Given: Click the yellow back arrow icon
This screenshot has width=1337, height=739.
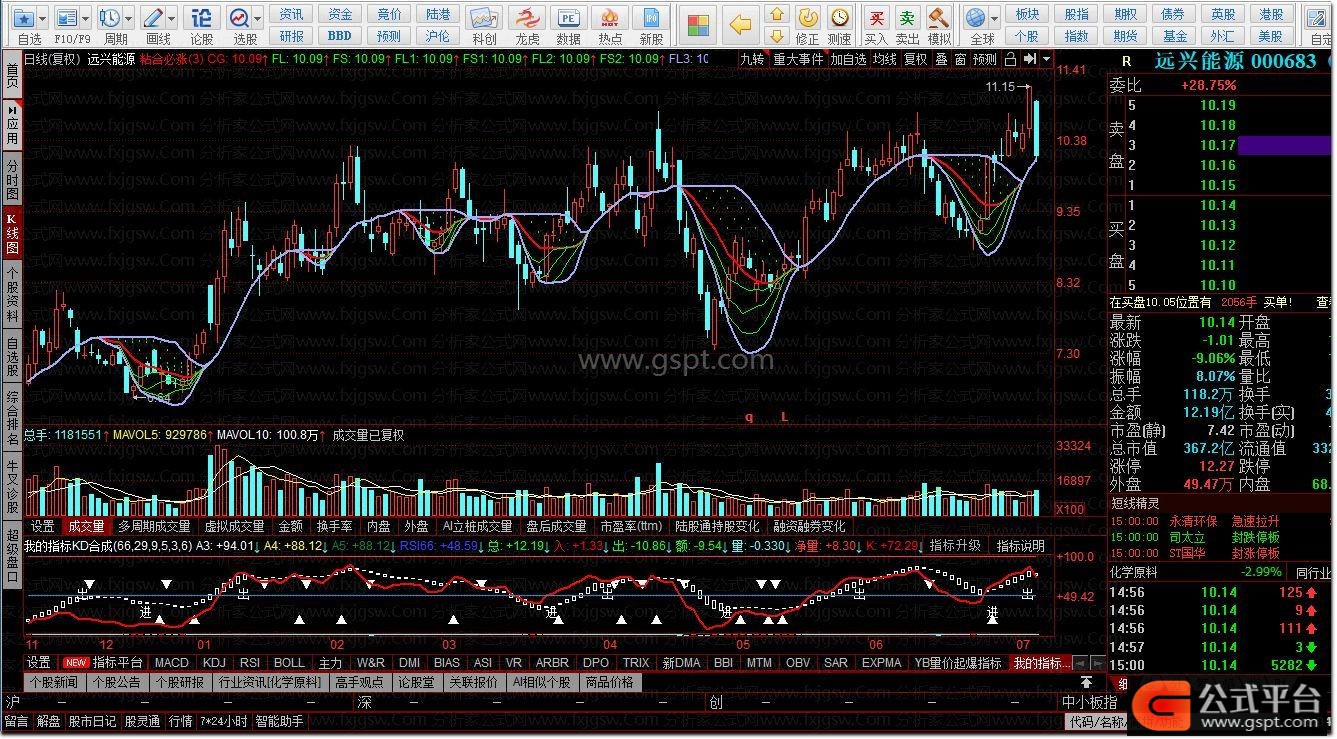Looking at the screenshot, I should click(740, 24).
